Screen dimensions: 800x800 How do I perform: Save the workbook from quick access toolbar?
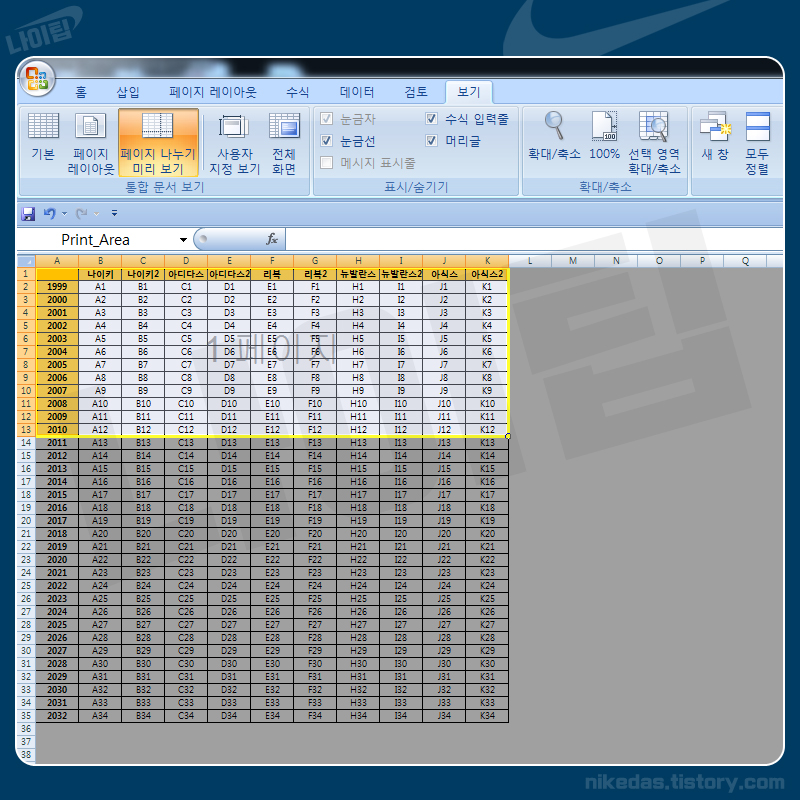28,213
